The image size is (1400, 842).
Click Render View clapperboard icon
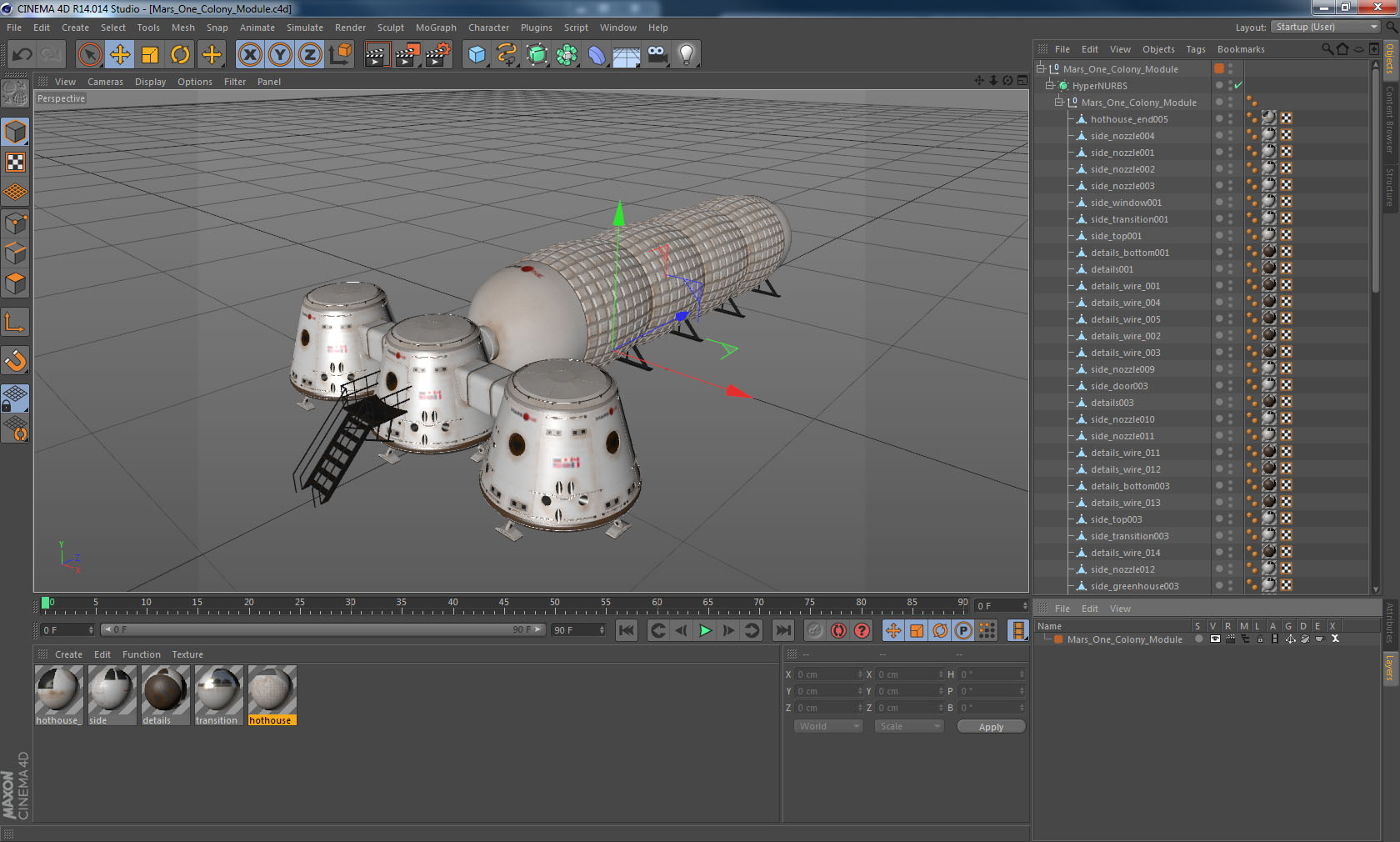[377, 55]
